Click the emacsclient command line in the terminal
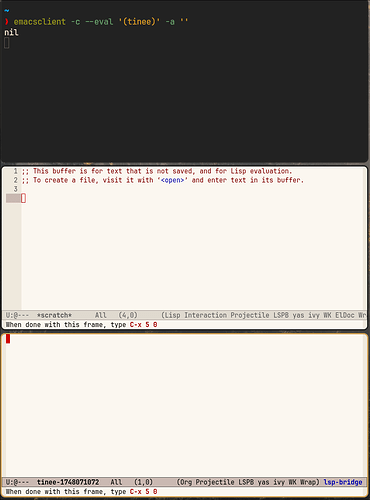 [101, 22]
